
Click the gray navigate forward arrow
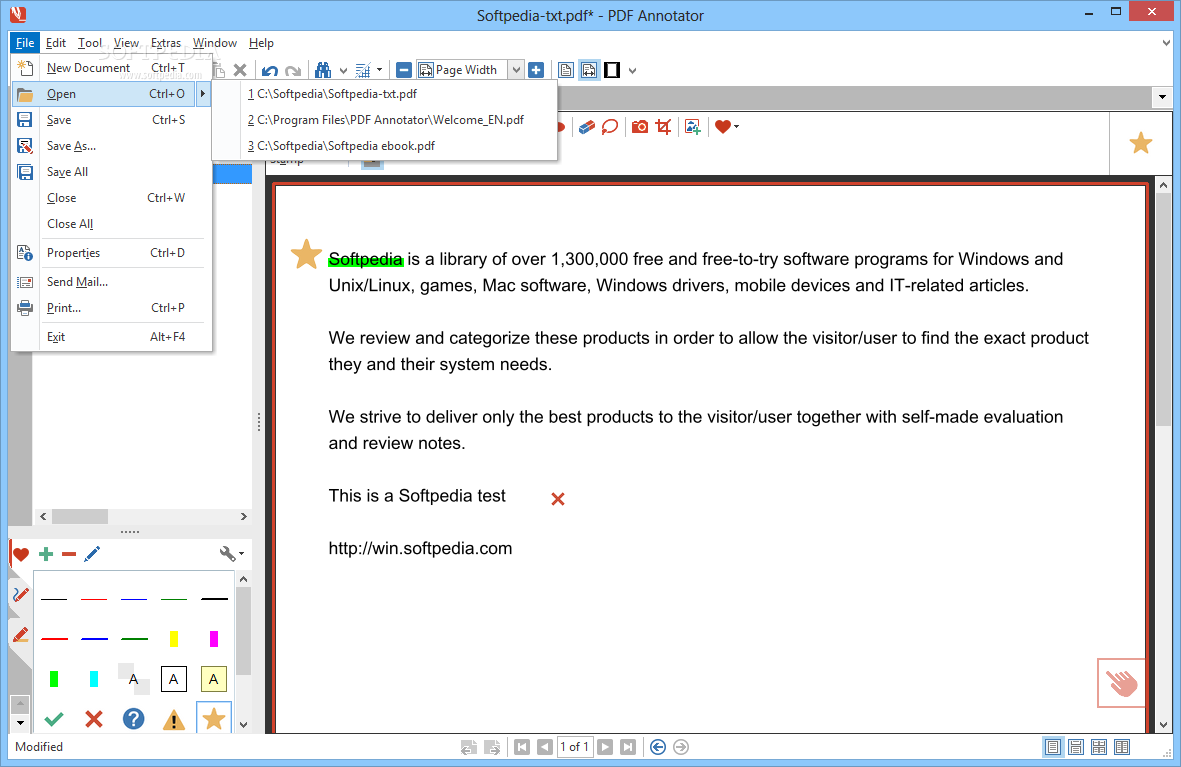[x=681, y=747]
